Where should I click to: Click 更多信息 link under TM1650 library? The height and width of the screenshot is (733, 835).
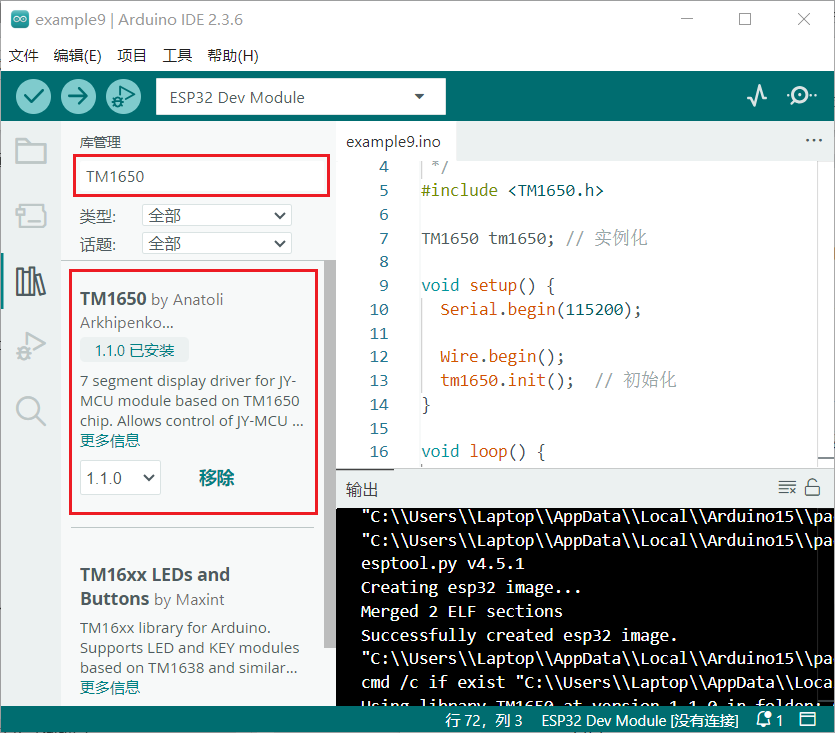110,441
